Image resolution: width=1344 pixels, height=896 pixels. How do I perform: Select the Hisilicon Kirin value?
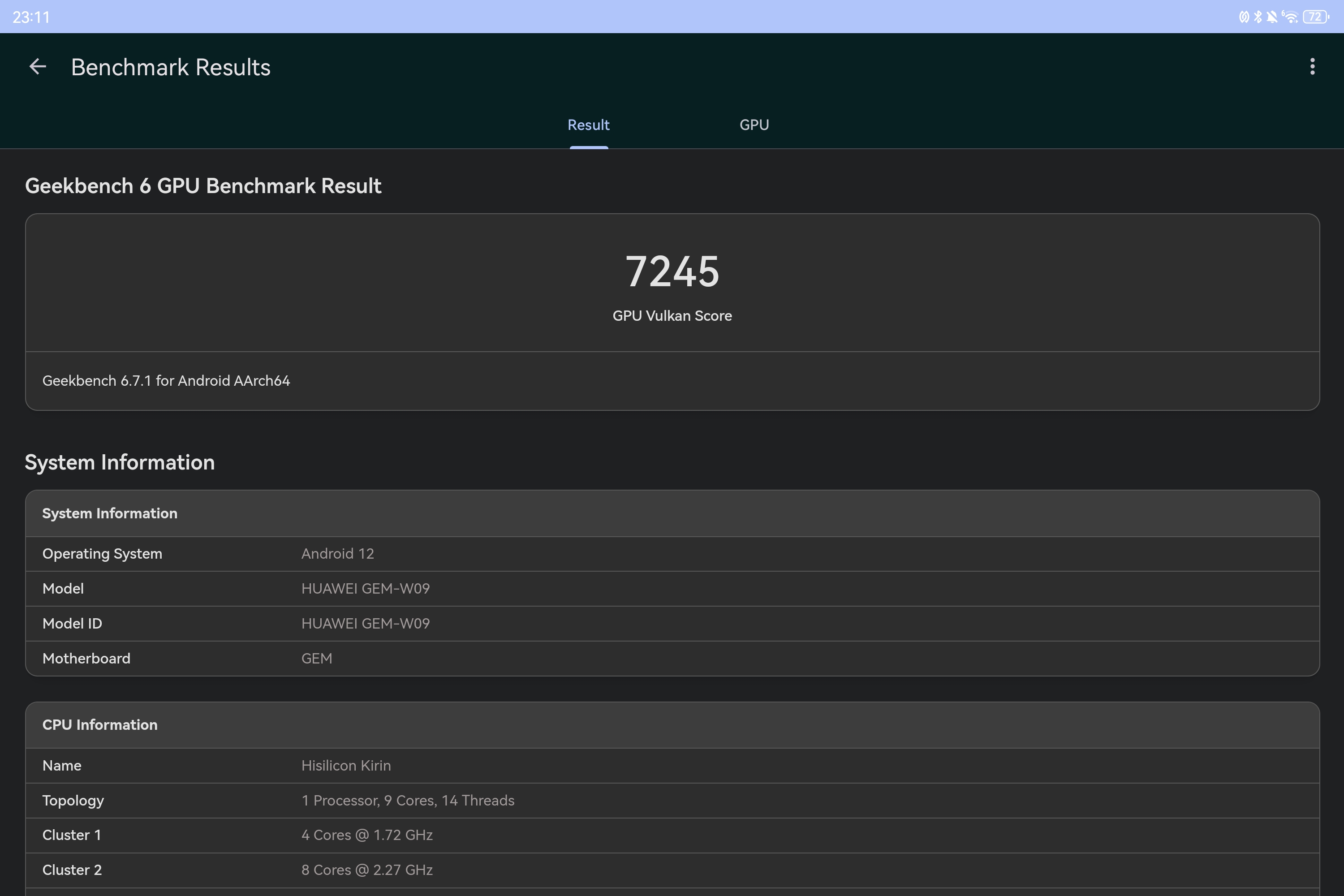coord(346,766)
